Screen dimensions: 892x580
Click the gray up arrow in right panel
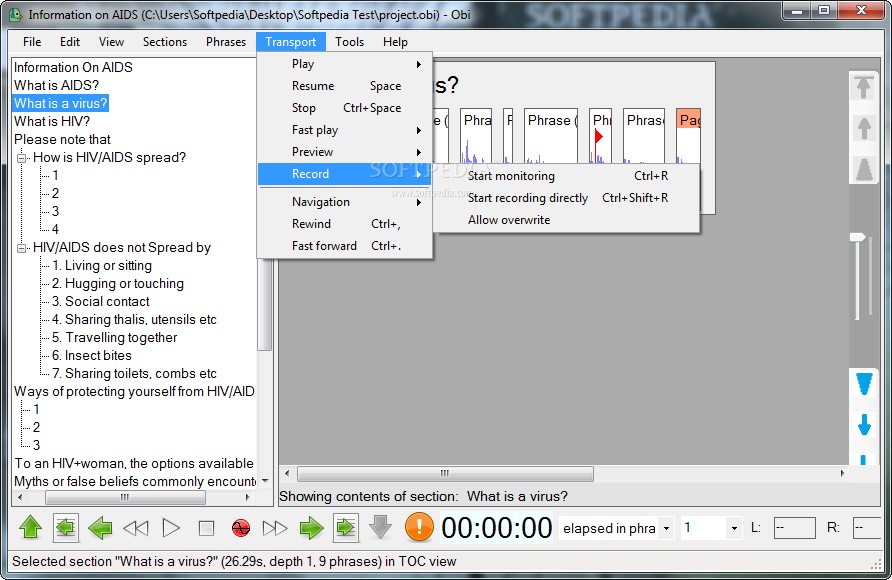coord(864,129)
